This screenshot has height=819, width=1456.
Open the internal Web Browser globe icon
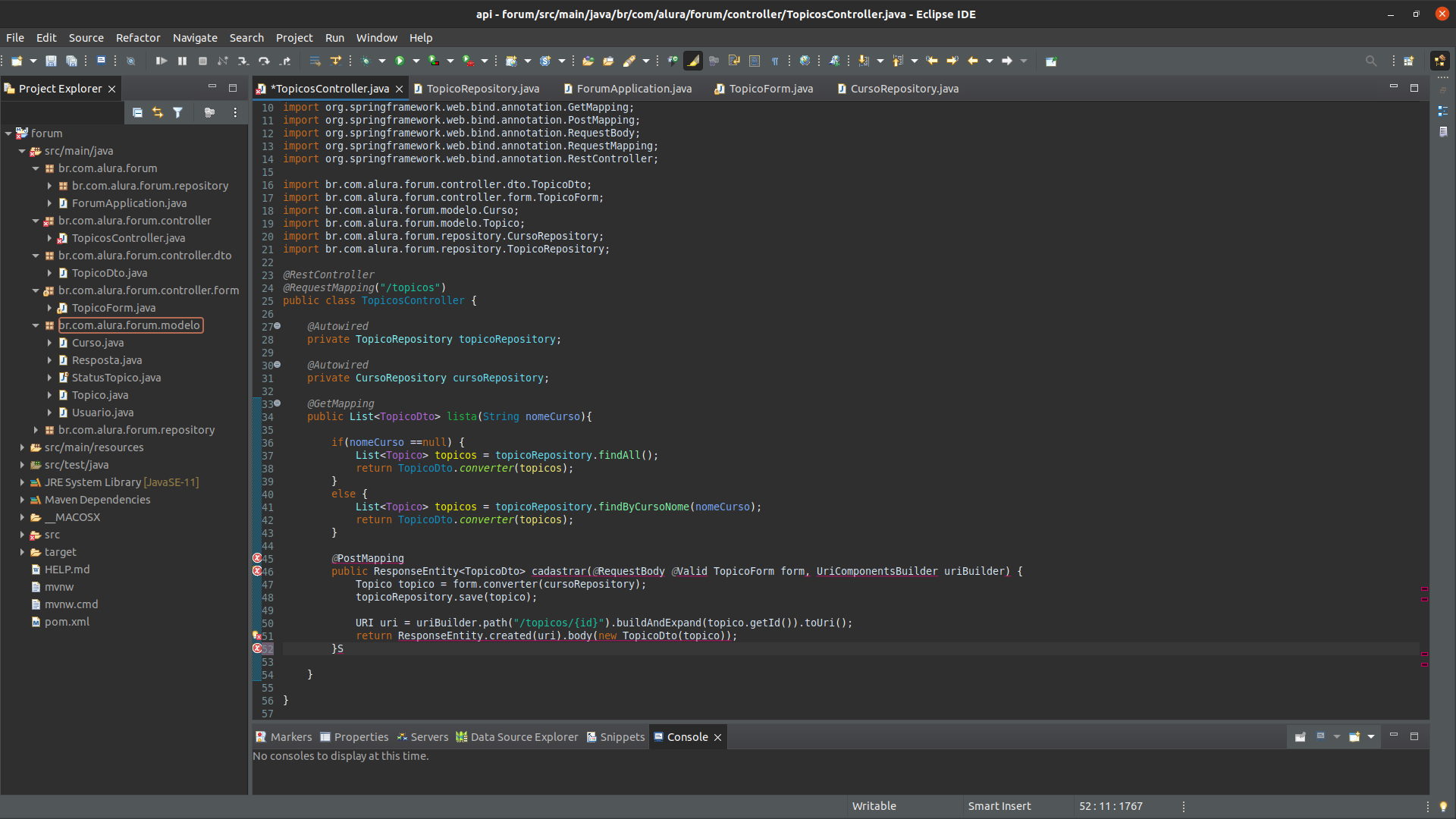(805, 61)
